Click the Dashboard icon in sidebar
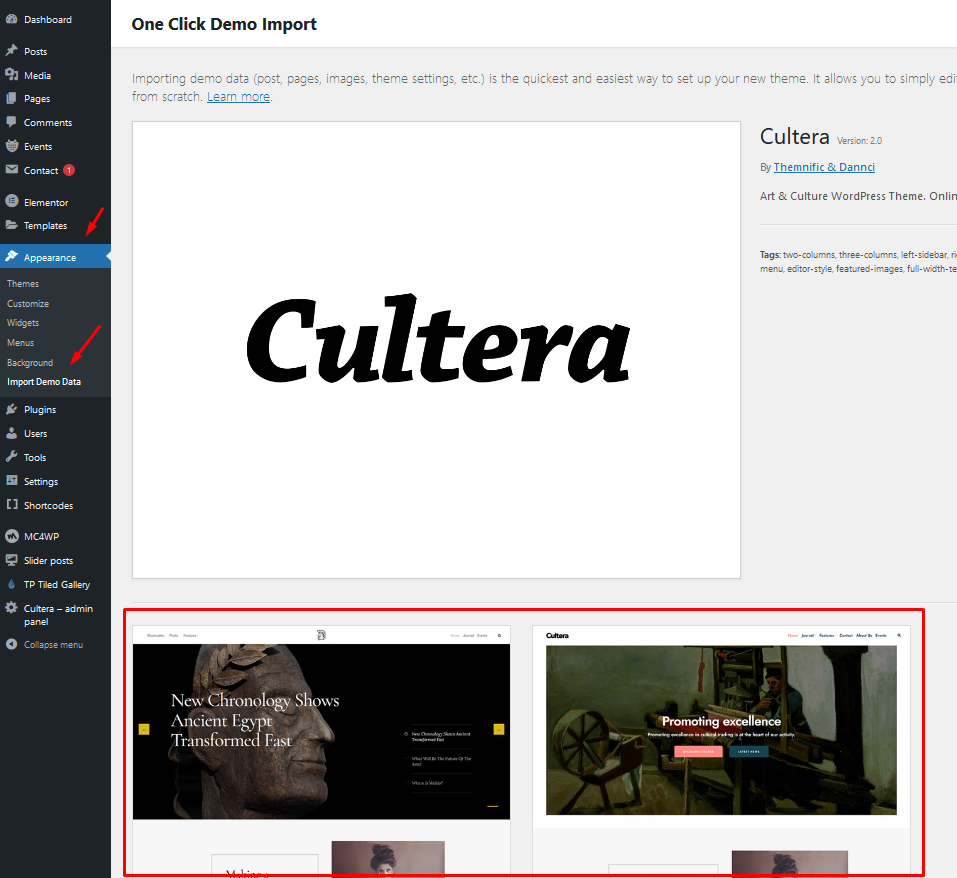The image size is (957, 878). pos(11,20)
